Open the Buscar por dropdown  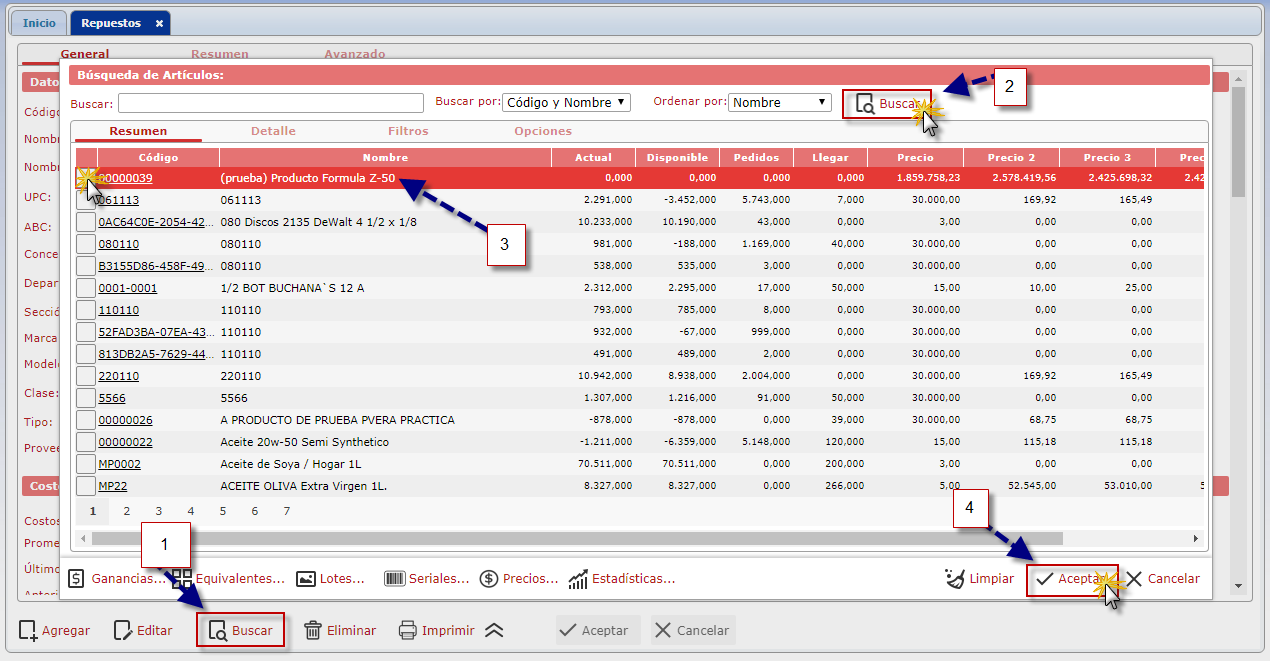(566, 102)
